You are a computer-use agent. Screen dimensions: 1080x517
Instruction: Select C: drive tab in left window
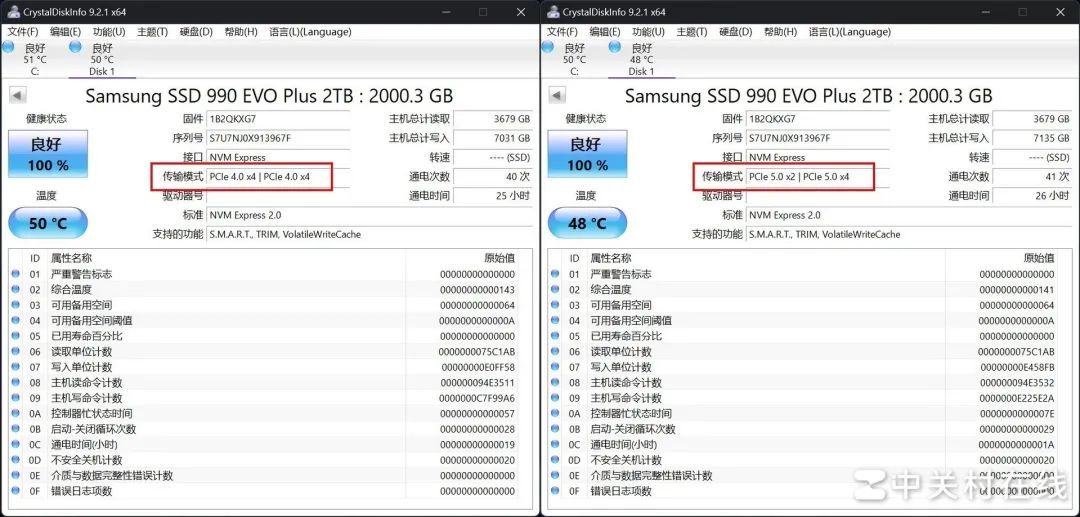[34, 59]
